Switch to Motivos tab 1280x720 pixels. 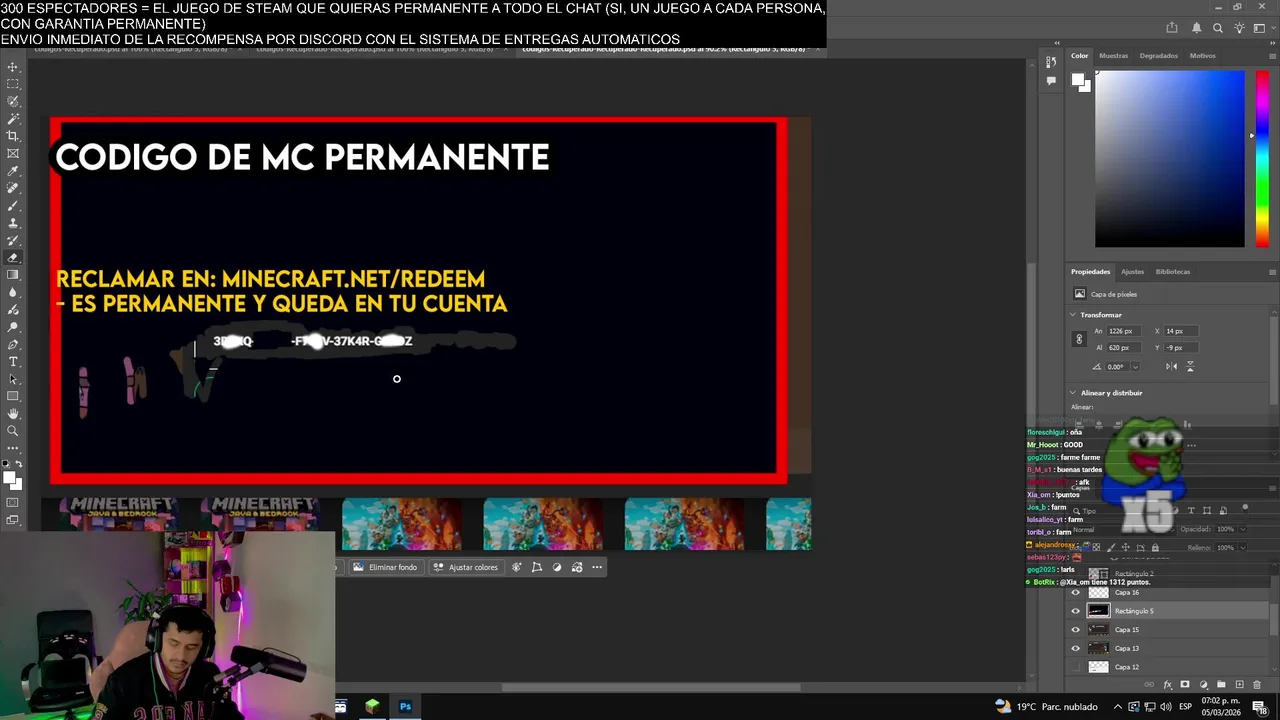[x=1203, y=56]
